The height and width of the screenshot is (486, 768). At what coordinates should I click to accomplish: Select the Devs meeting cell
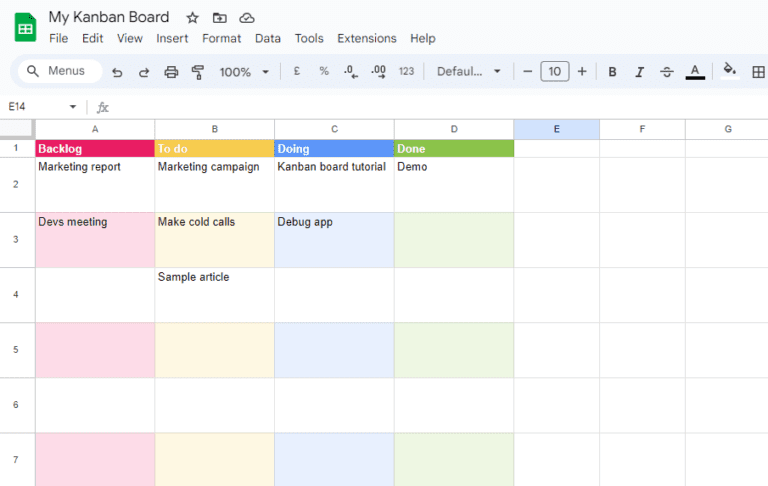click(x=95, y=240)
